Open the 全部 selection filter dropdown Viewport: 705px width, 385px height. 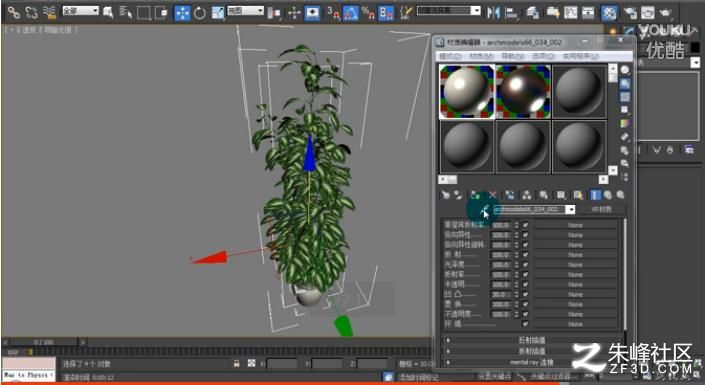click(80, 10)
